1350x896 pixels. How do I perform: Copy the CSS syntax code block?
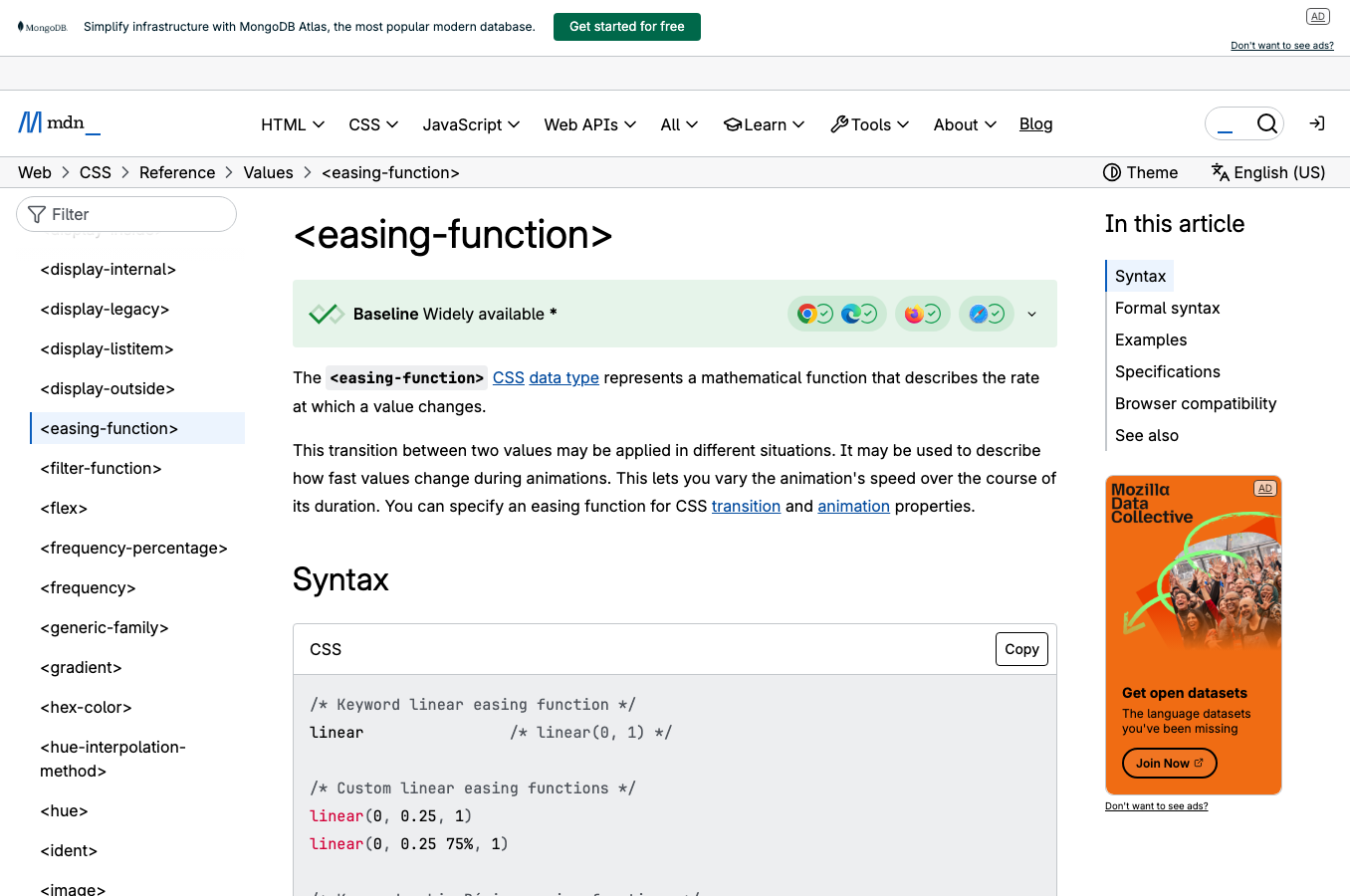1021,648
